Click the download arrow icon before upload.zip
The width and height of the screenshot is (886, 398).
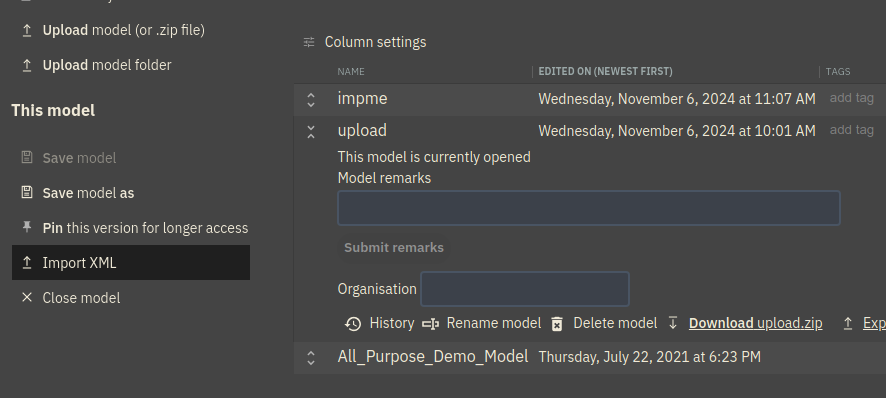pos(672,323)
